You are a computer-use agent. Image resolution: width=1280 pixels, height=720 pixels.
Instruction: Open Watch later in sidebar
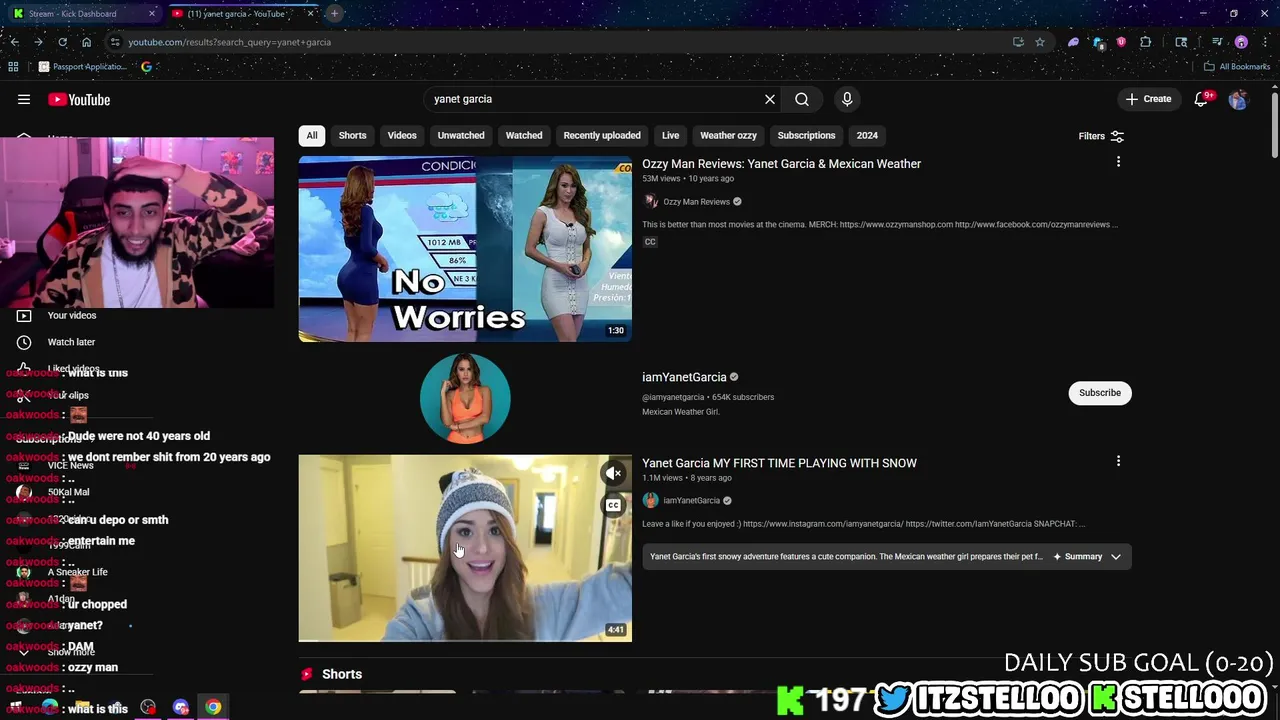click(x=71, y=342)
